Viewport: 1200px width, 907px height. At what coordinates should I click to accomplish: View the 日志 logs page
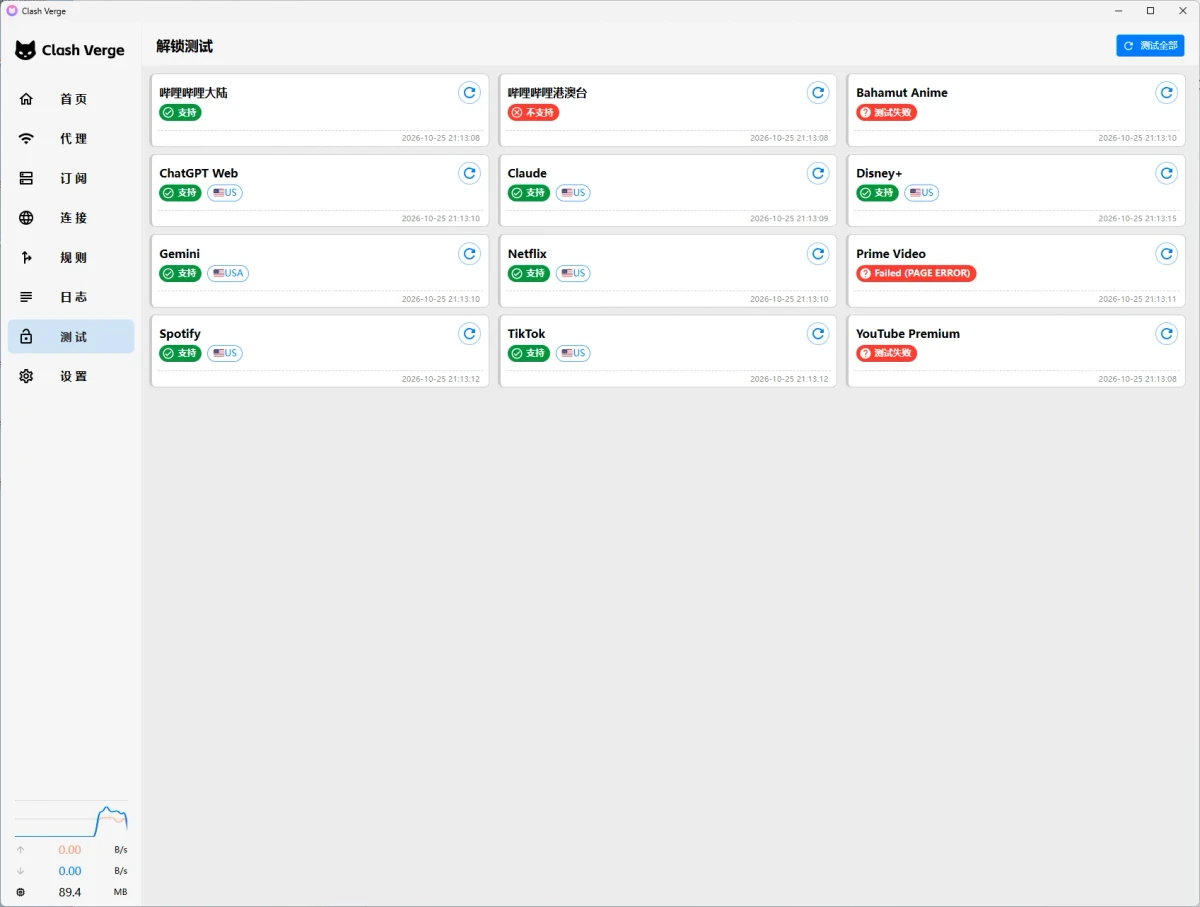71,297
